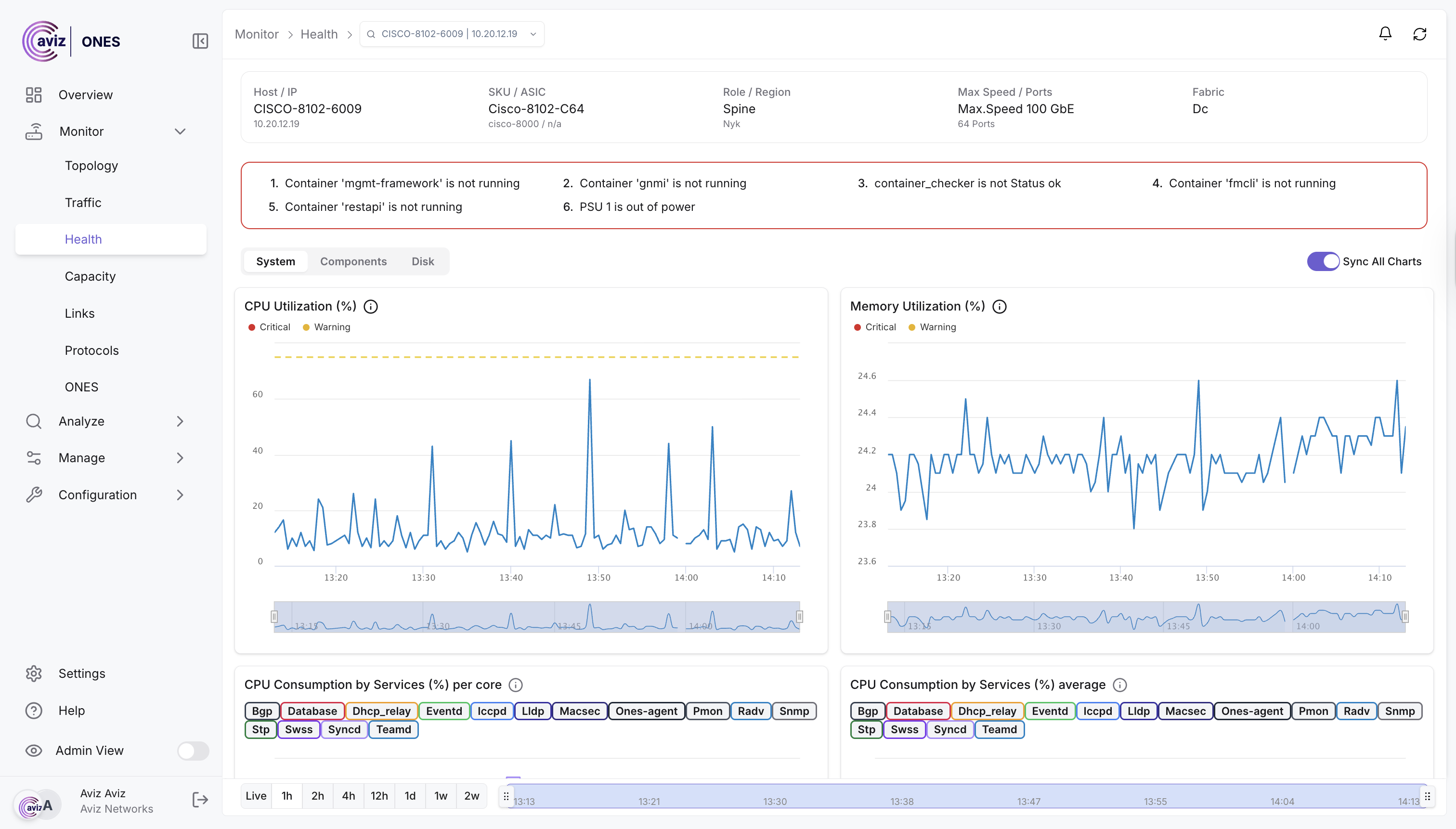Click Memory Utilization info icon
Screen dimensions: 1456x829
(x=1000, y=307)
